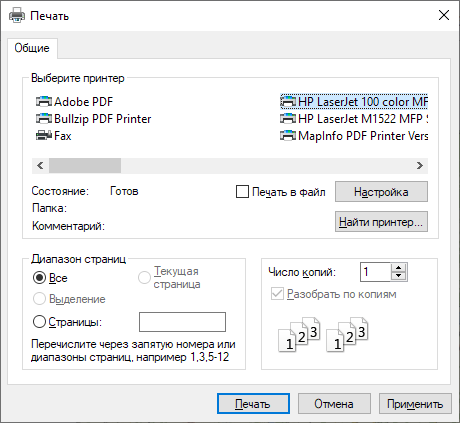
Task: Decrease Число копий with the down arrow
Action: (x=398, y=276)
